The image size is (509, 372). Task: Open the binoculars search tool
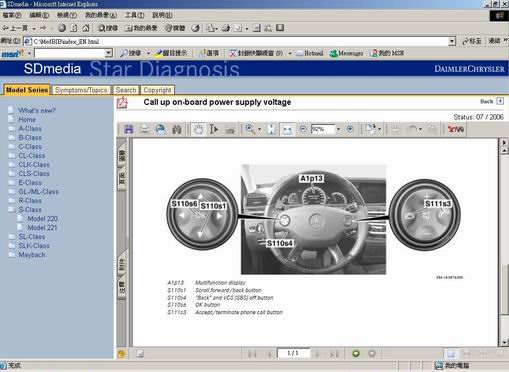(x=177, y=129)
